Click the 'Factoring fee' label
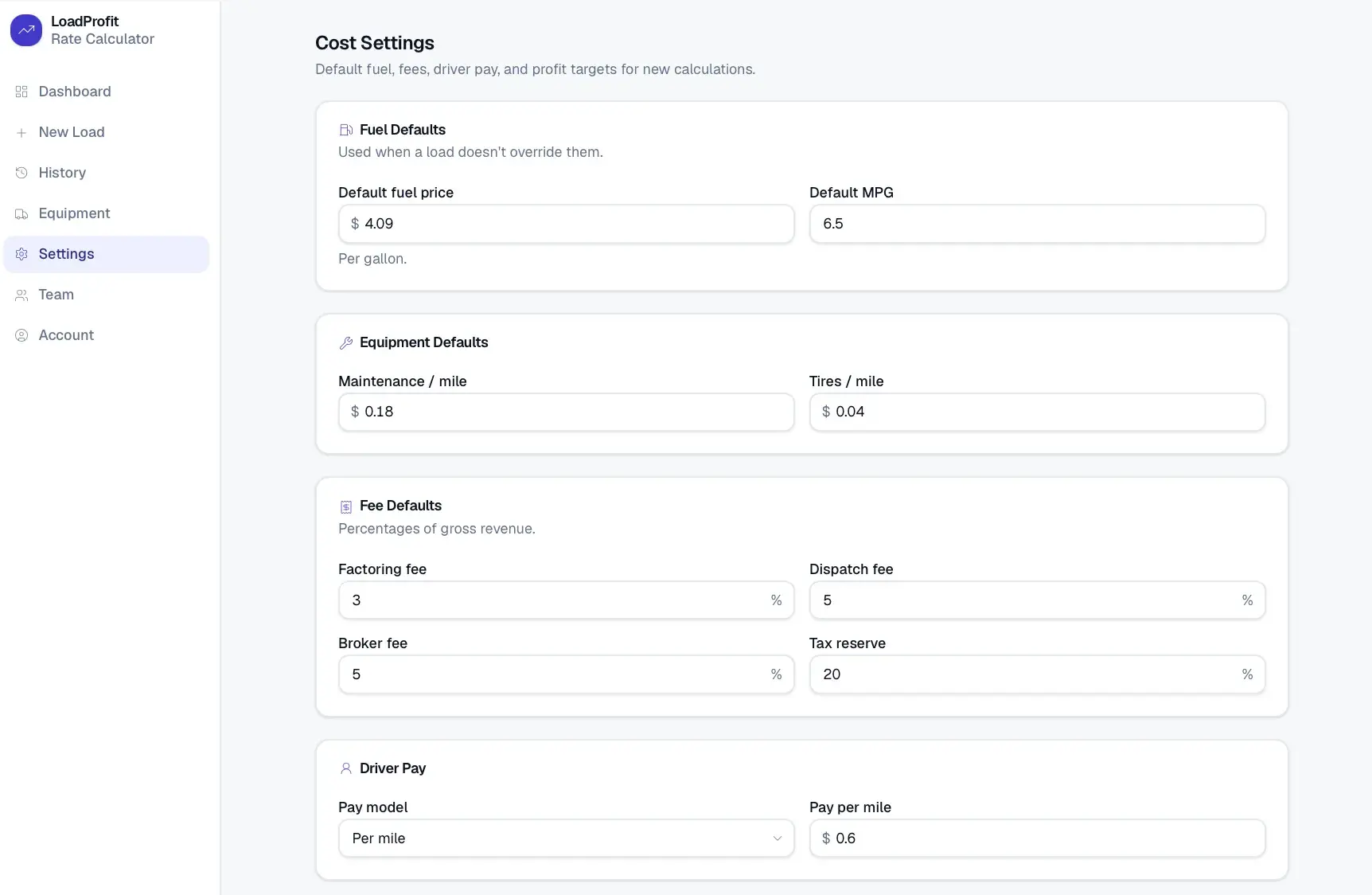Viewport: 1372px width, 895px height. point(382,569)
